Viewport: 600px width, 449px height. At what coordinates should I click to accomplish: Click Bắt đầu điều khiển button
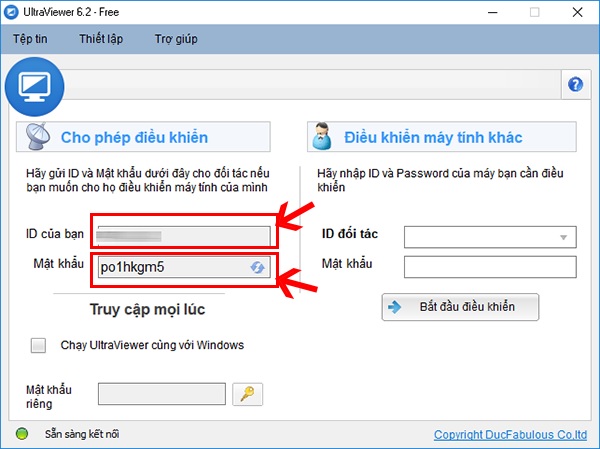tap(460, 307)
